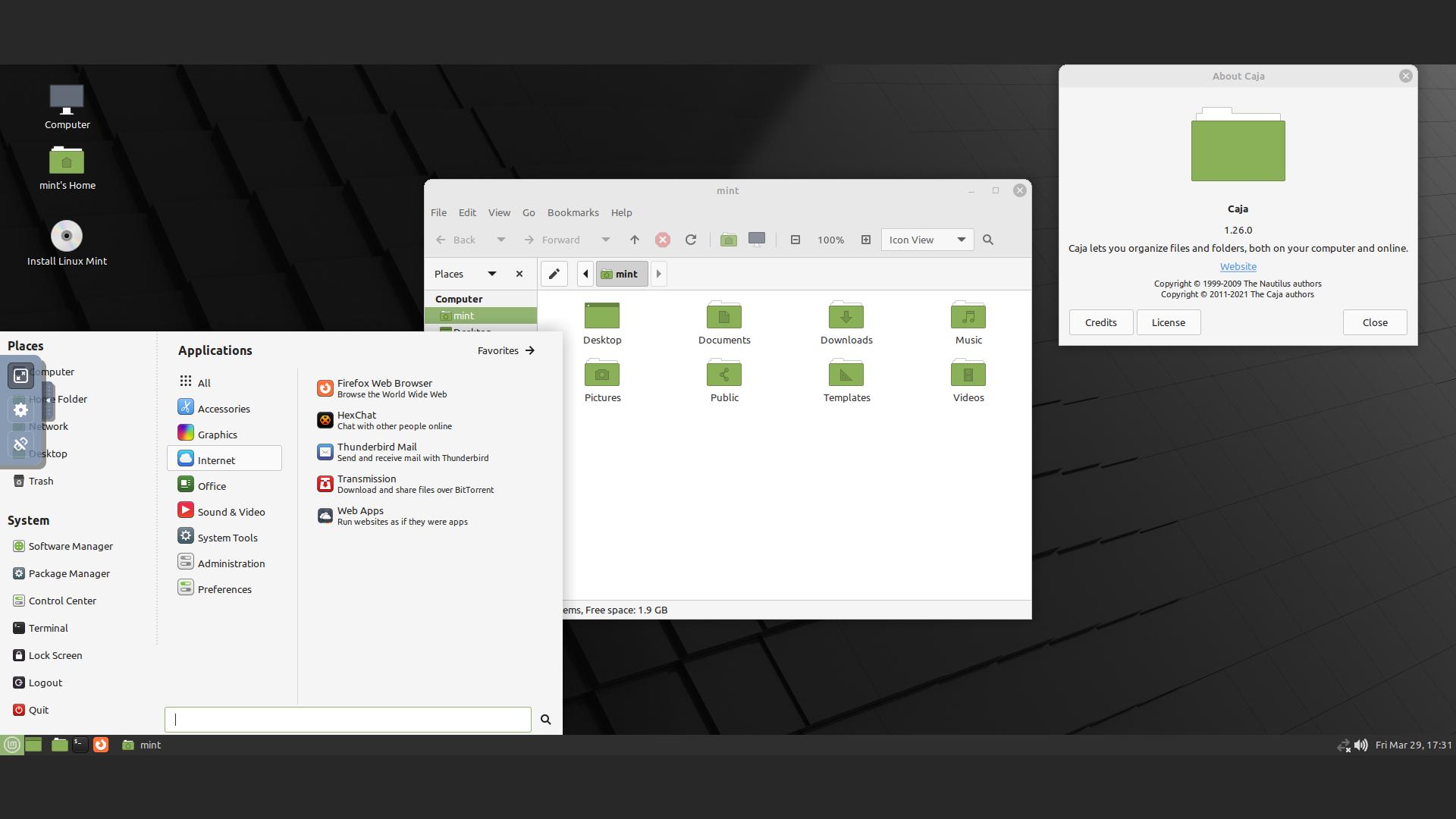Select mint in the Places sidebar

coord(481,315)
